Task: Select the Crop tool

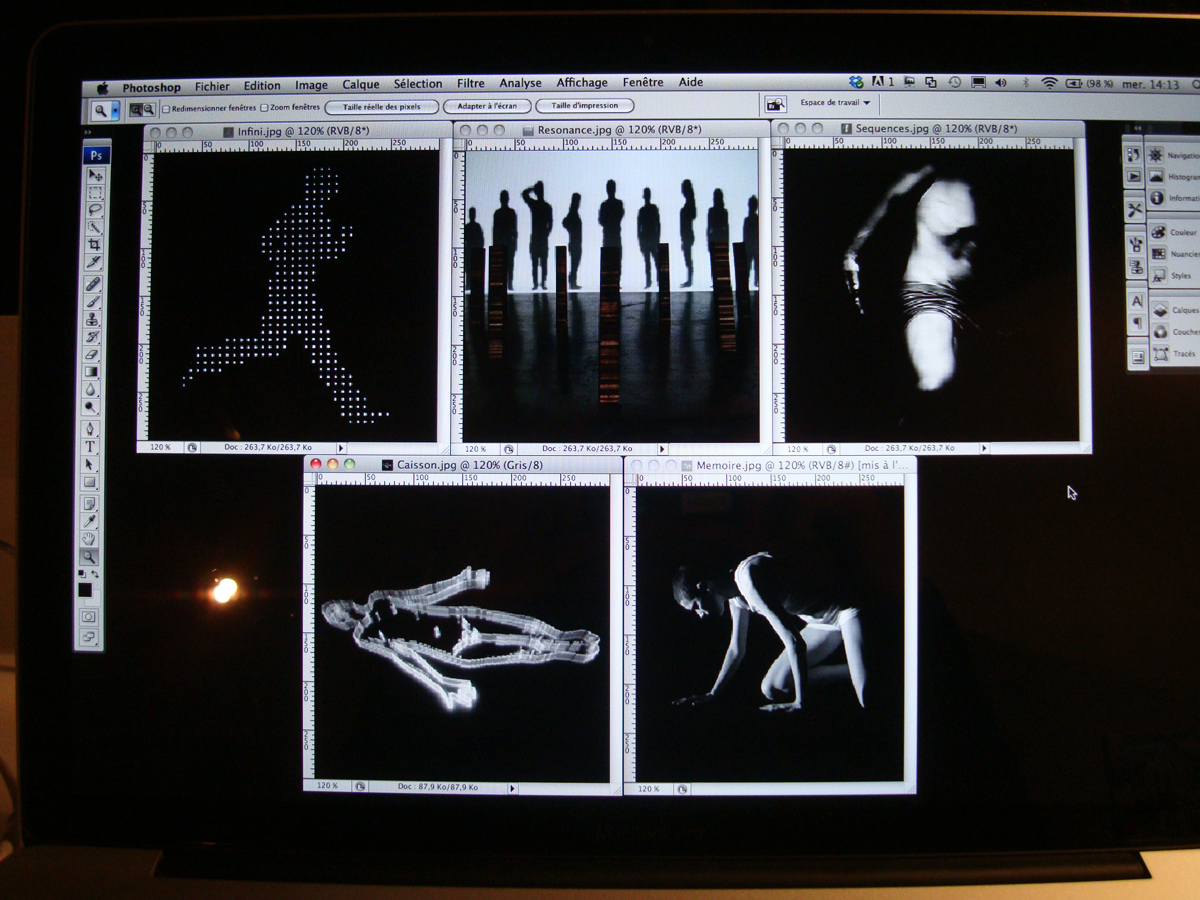Action: tap(94, 244)
